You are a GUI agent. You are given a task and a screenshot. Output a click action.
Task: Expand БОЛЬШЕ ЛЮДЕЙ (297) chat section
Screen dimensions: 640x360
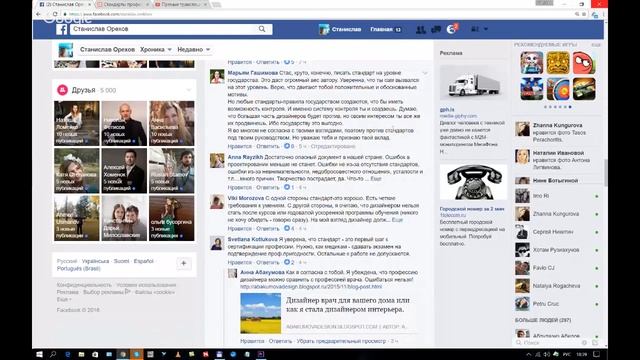543,320
